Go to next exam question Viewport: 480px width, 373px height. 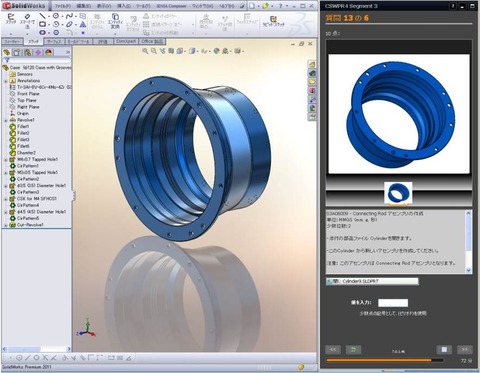pyautogui.click(x=464, y=349)
